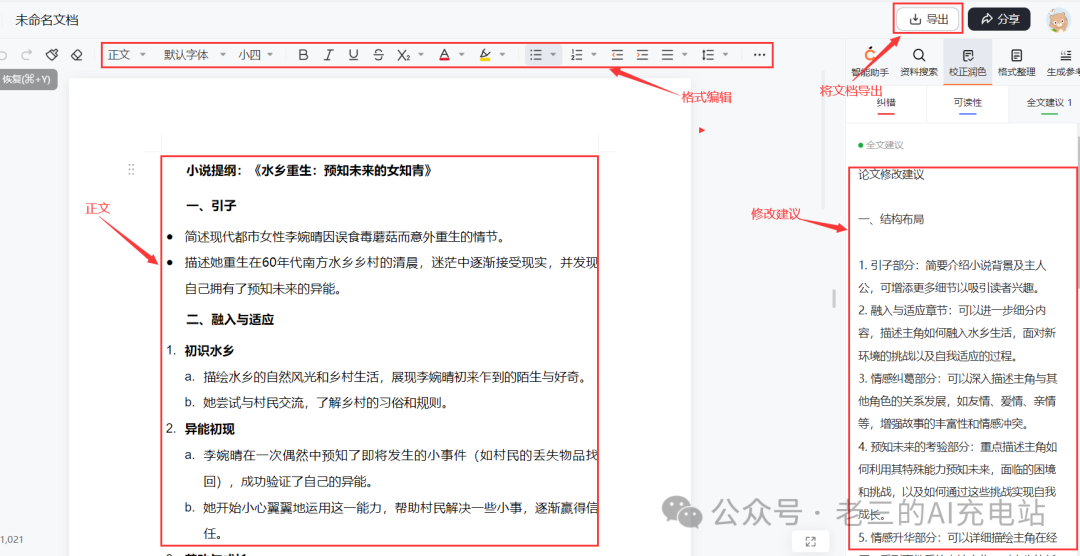Switch to the 可读性 tab
The width and height of the screenshot is (1080, 556).
(968, 103)
